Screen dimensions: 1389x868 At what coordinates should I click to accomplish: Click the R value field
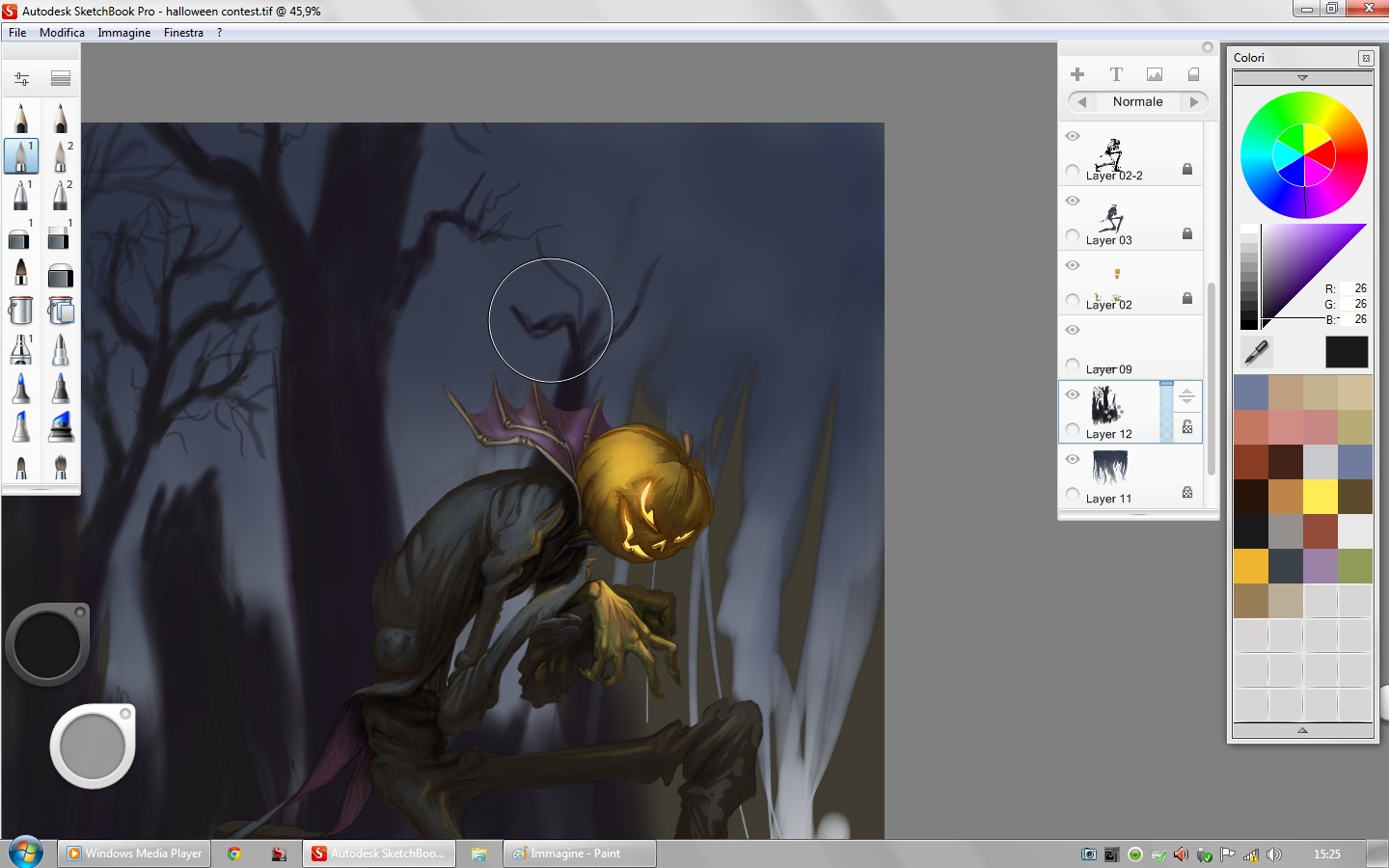tap(1354, 288)
